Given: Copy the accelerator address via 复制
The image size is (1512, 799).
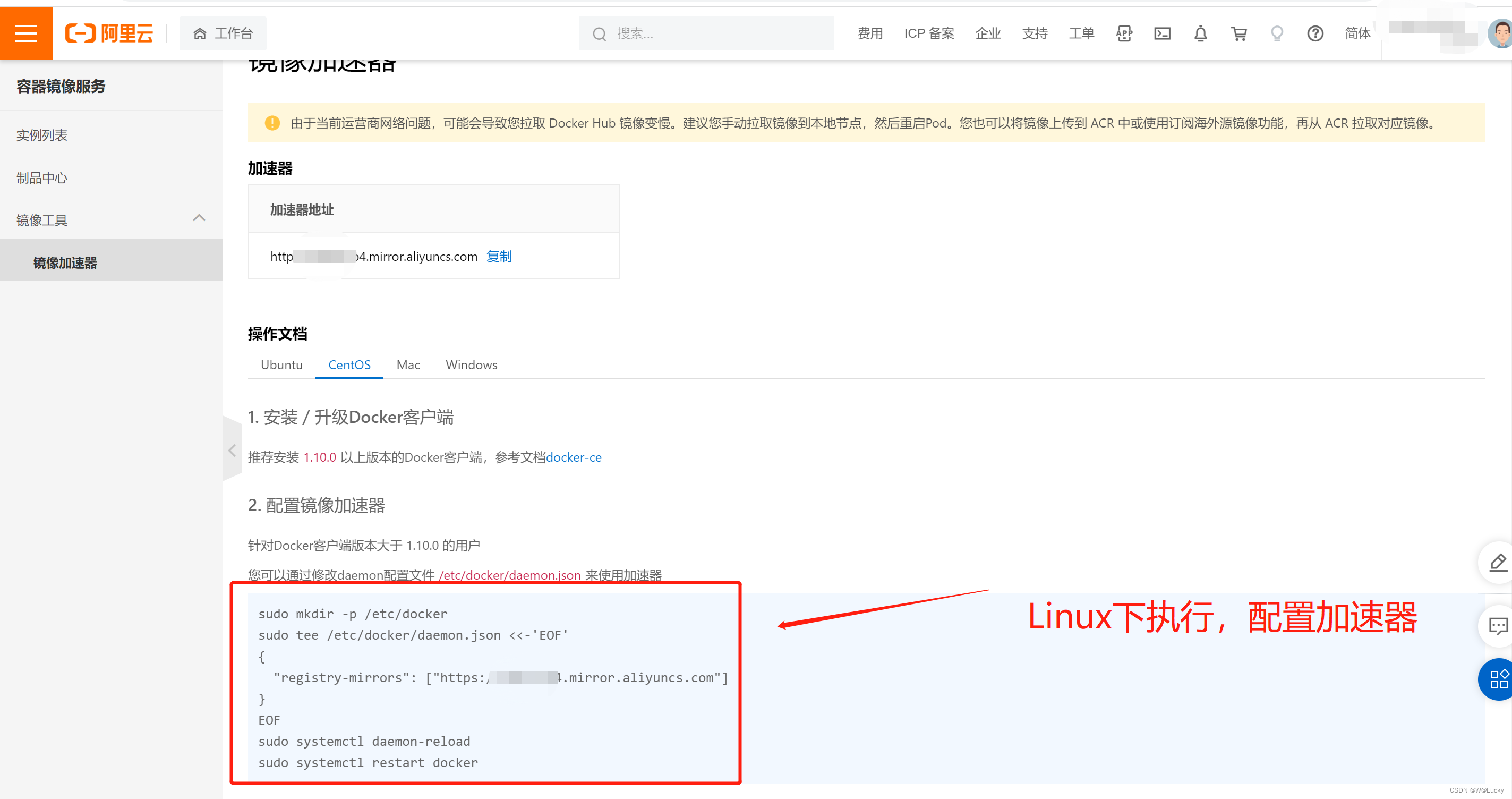Looking at the screenshot, I should (x=499, y=256).
